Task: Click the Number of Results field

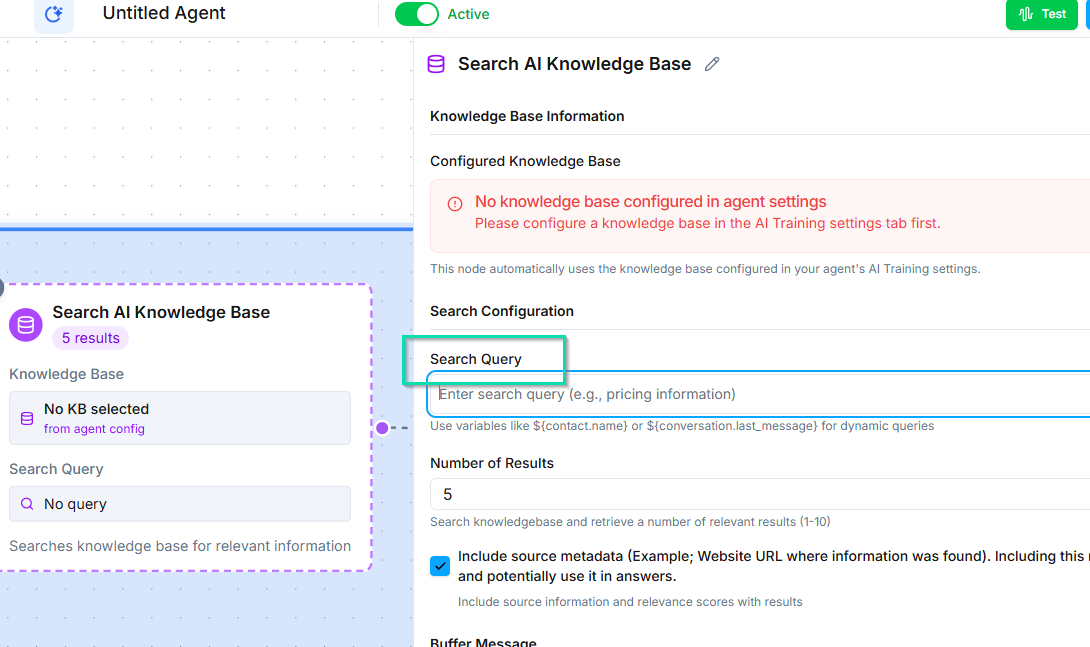Action: click(760, 494)
